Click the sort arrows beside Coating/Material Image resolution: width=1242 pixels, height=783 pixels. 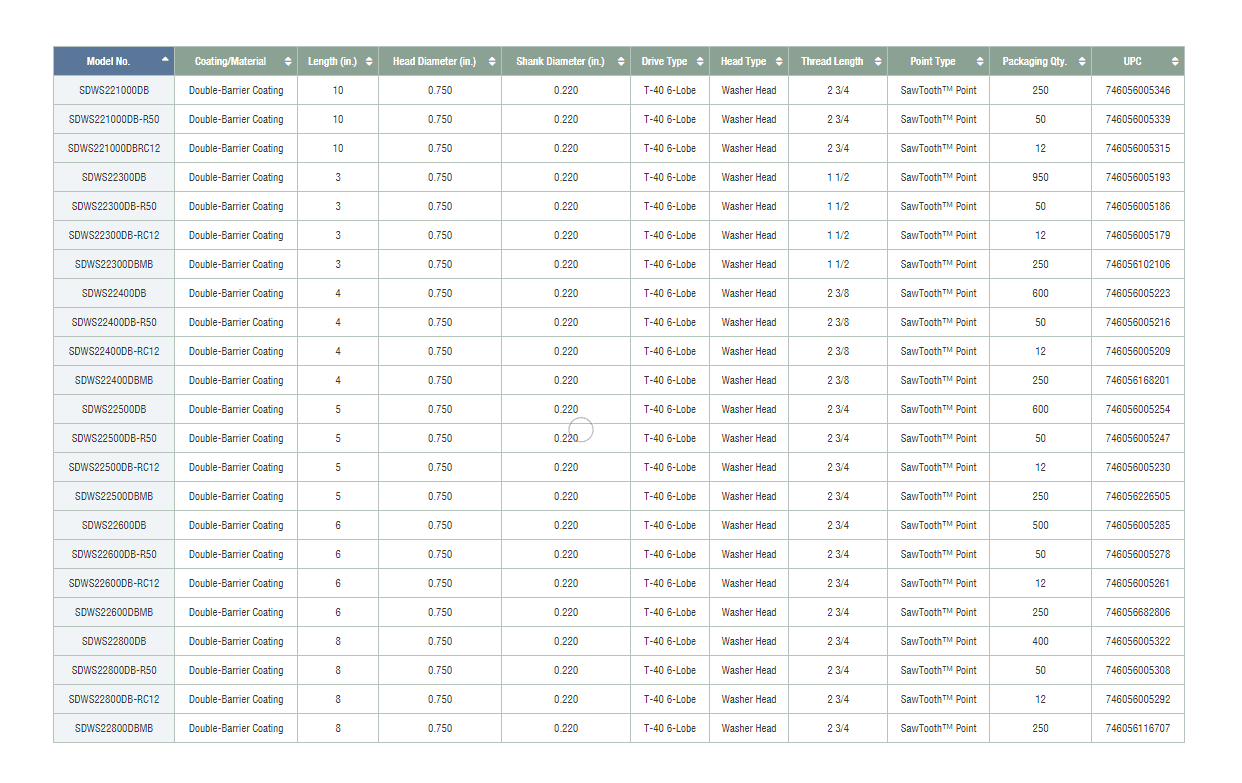(x=288, y=62)
